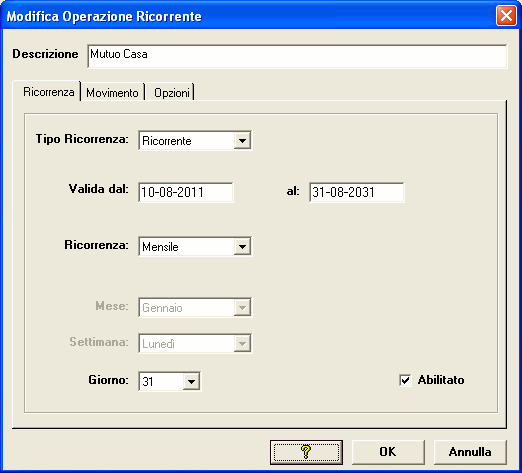Select the Ricorrenza tab
The image size is (522, 473).
[x=48, y=91]
